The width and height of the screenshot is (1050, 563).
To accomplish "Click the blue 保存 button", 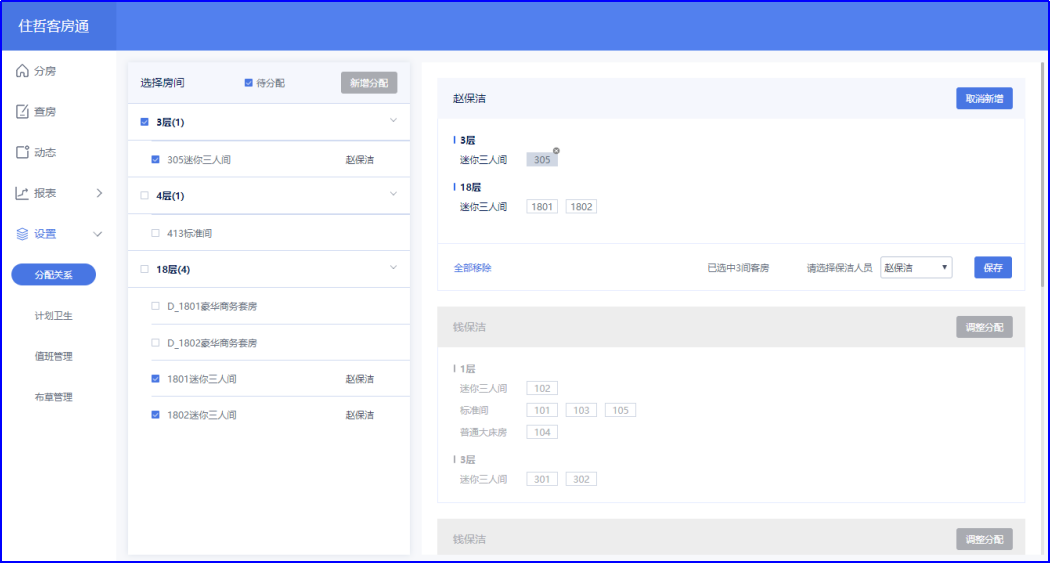I will [992, 268].
